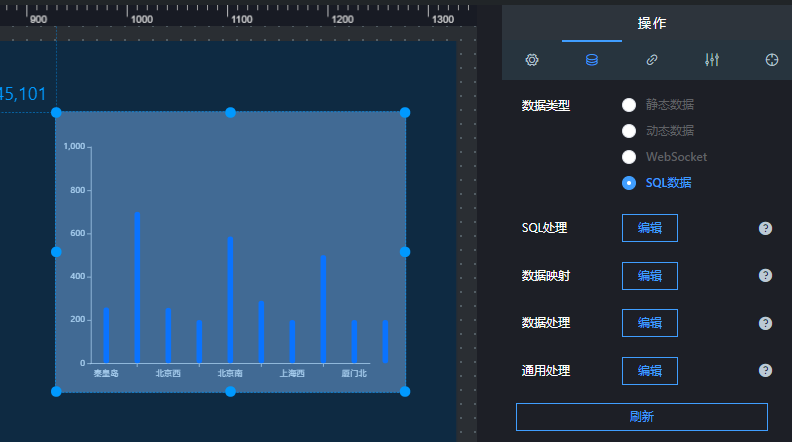
Task: Open the crosshair position tab icon
Action: pyautogui.click(x=772, y=60)
